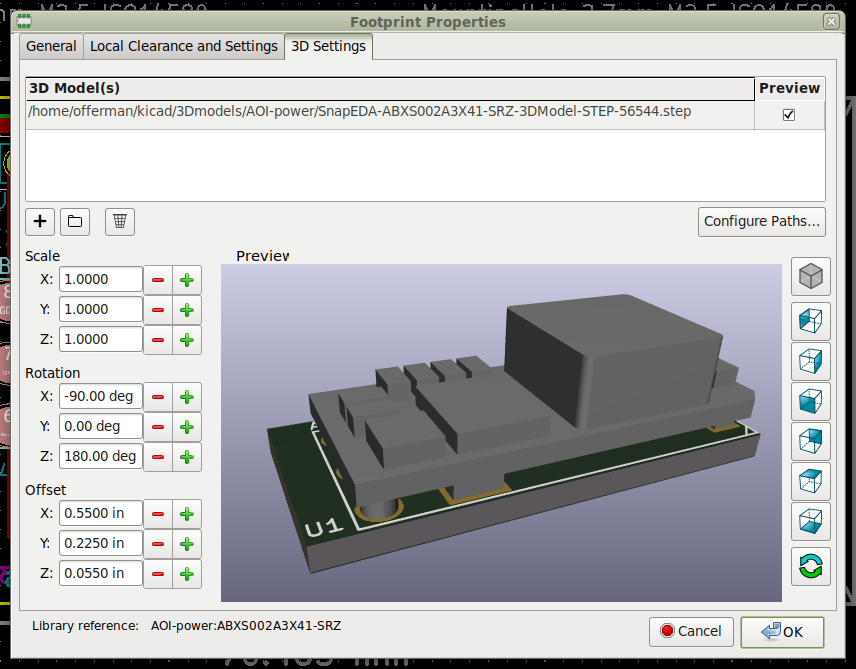Image resolution: width=856 pixels, height=669 pixels.
Task: Uncheck the Preview checkbox for the model
Action: tap(789, 114)
